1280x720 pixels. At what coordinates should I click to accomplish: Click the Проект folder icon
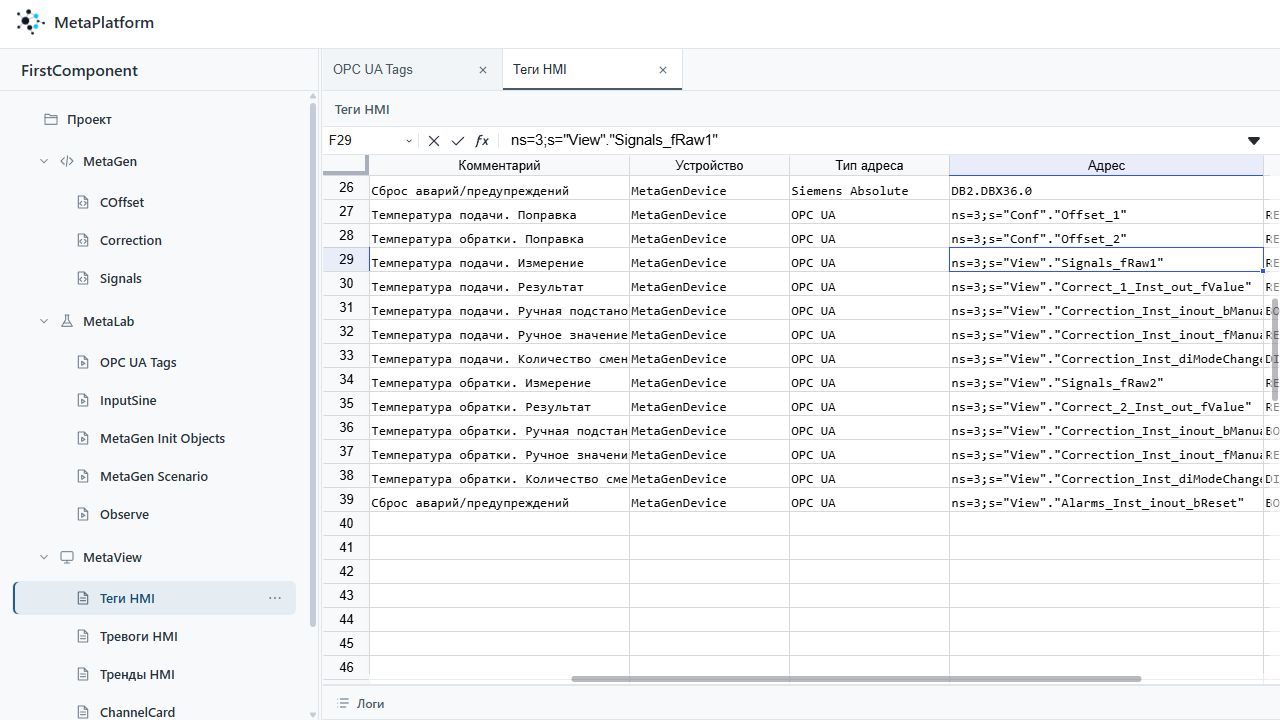point(51,119)
